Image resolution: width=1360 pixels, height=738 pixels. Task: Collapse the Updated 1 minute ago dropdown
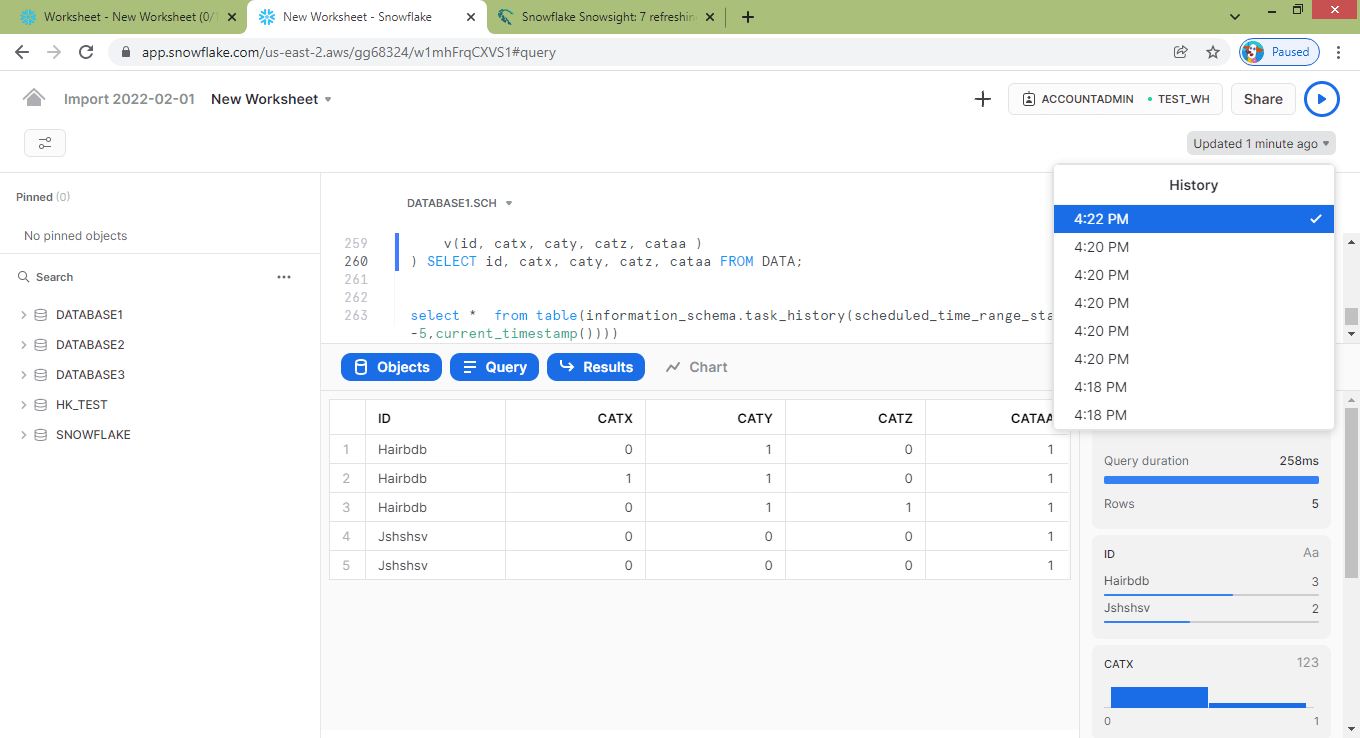(1261, 144)
